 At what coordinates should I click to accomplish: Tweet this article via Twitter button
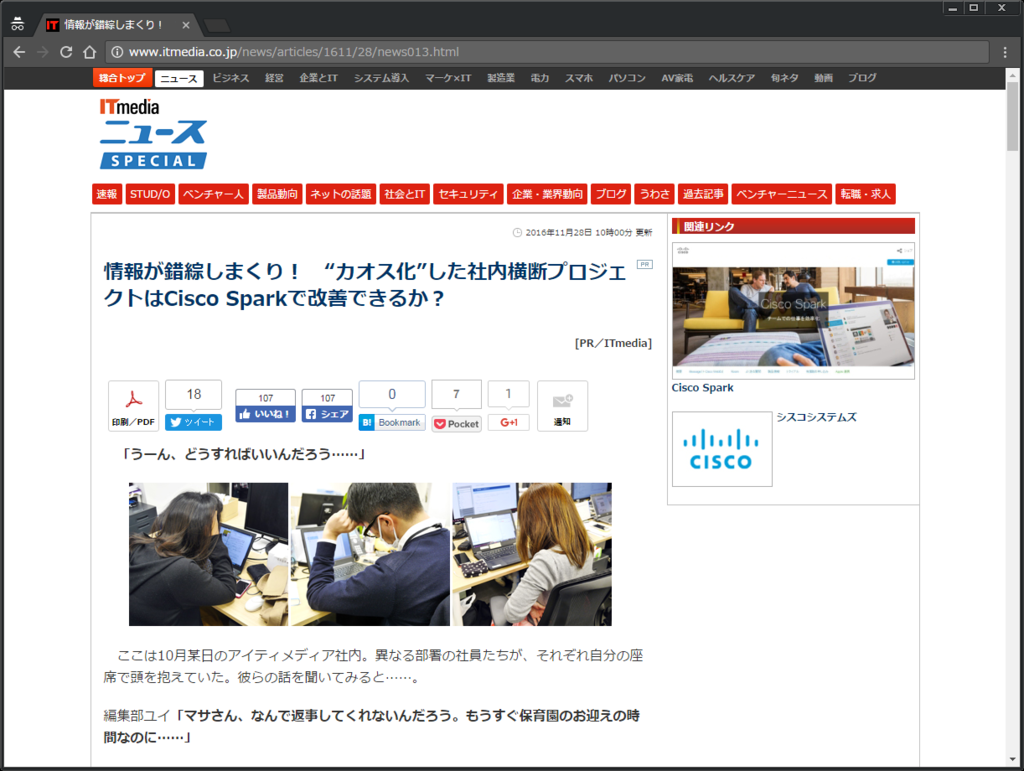click(x=193, y=422)
